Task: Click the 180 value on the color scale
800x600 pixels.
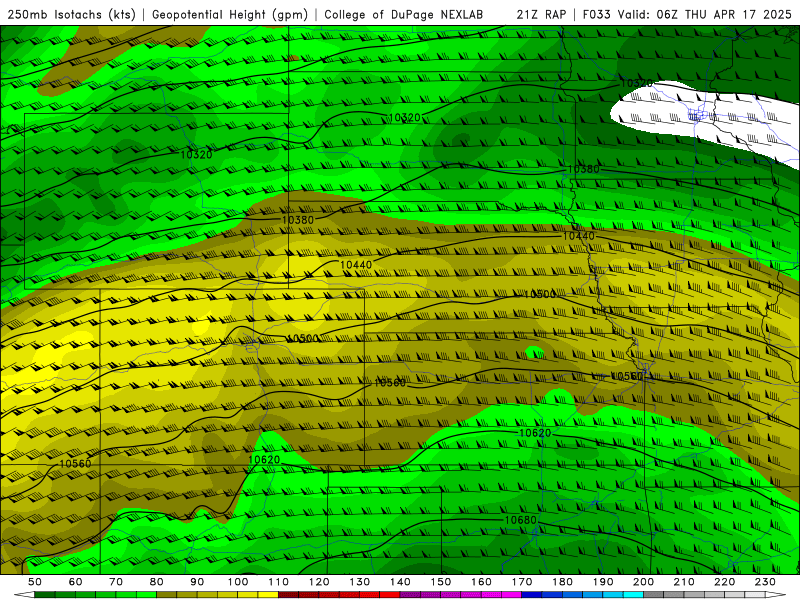Action: pyautogui.click(x=562, y=582)
